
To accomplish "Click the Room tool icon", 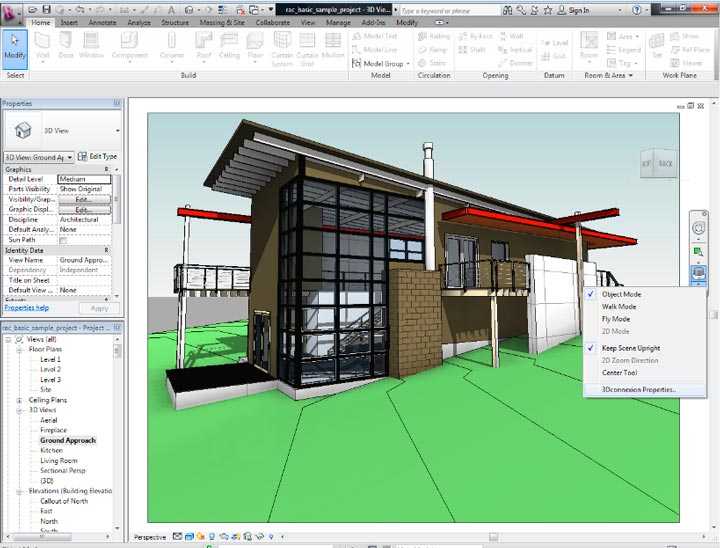I will [589, 41].
